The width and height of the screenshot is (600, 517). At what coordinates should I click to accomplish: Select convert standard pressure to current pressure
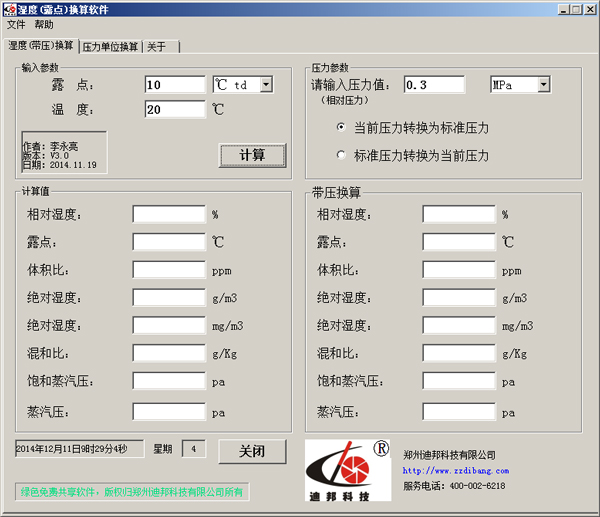[x=341, y=156]
